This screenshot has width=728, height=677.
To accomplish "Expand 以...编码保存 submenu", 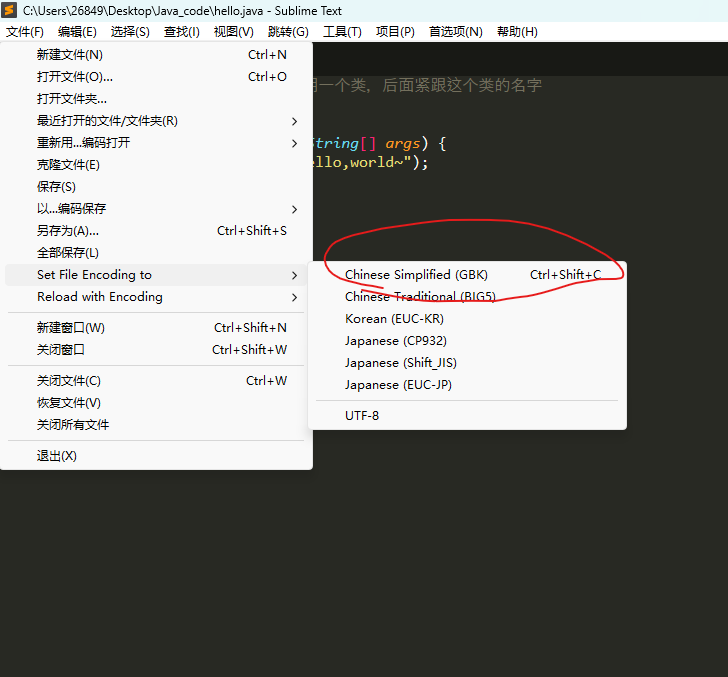I will [156, 208].
